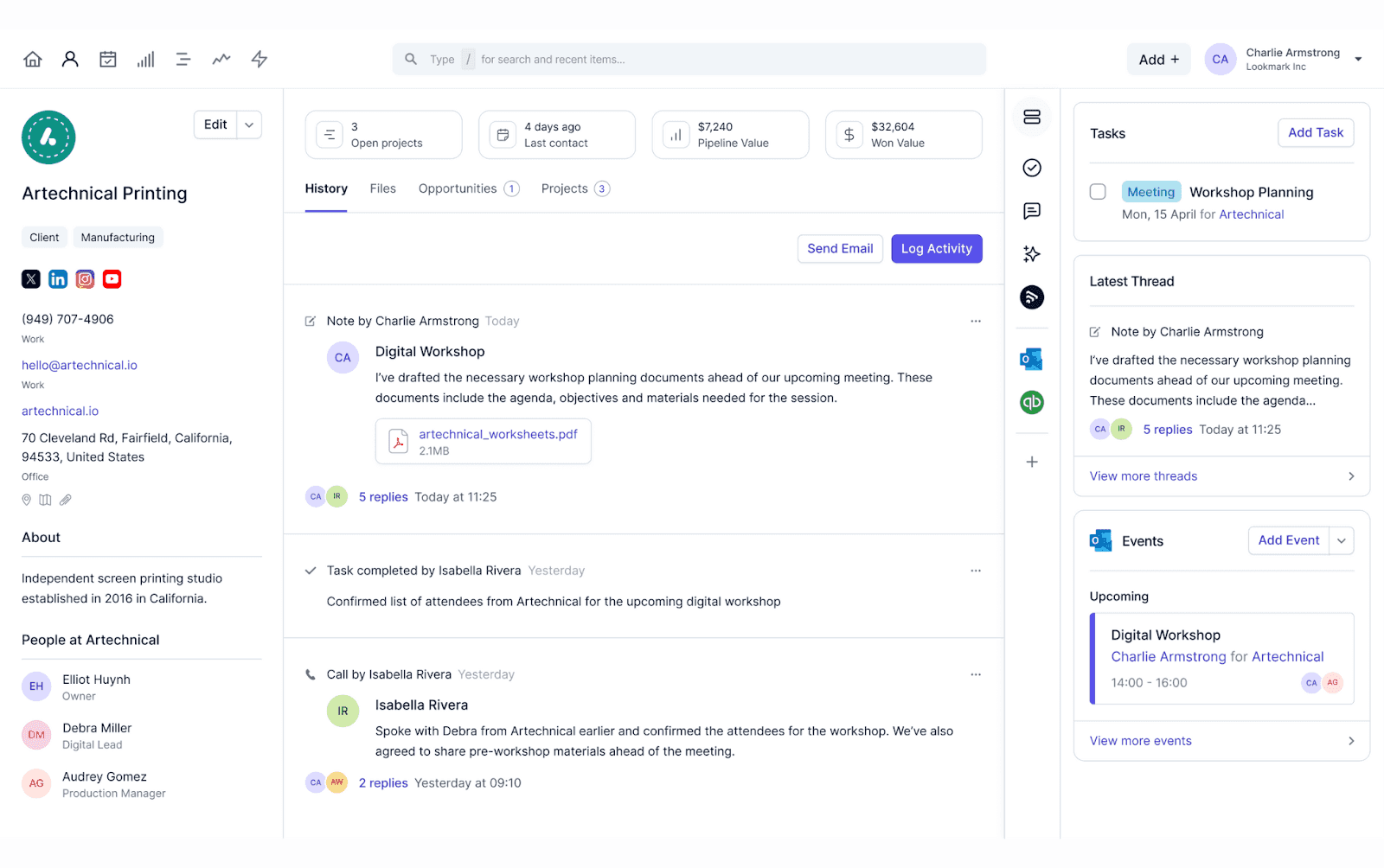Check off the Workshop Planning meeting task
Screen dimensions: 1384x868
pos(1098,192)
